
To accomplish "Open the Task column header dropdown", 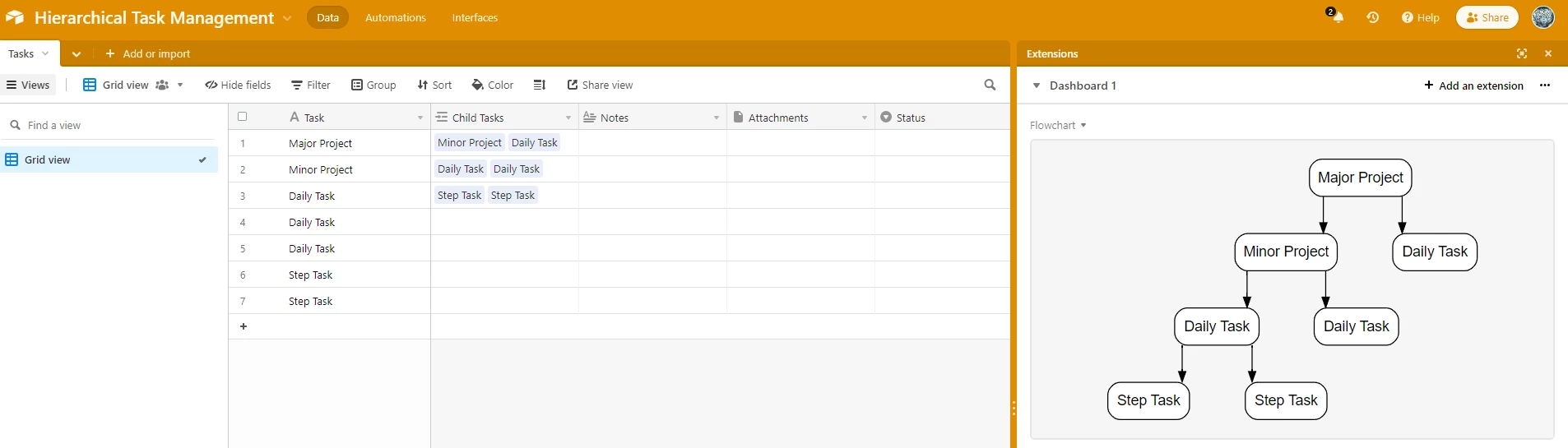I will click(x=420, y=118).
